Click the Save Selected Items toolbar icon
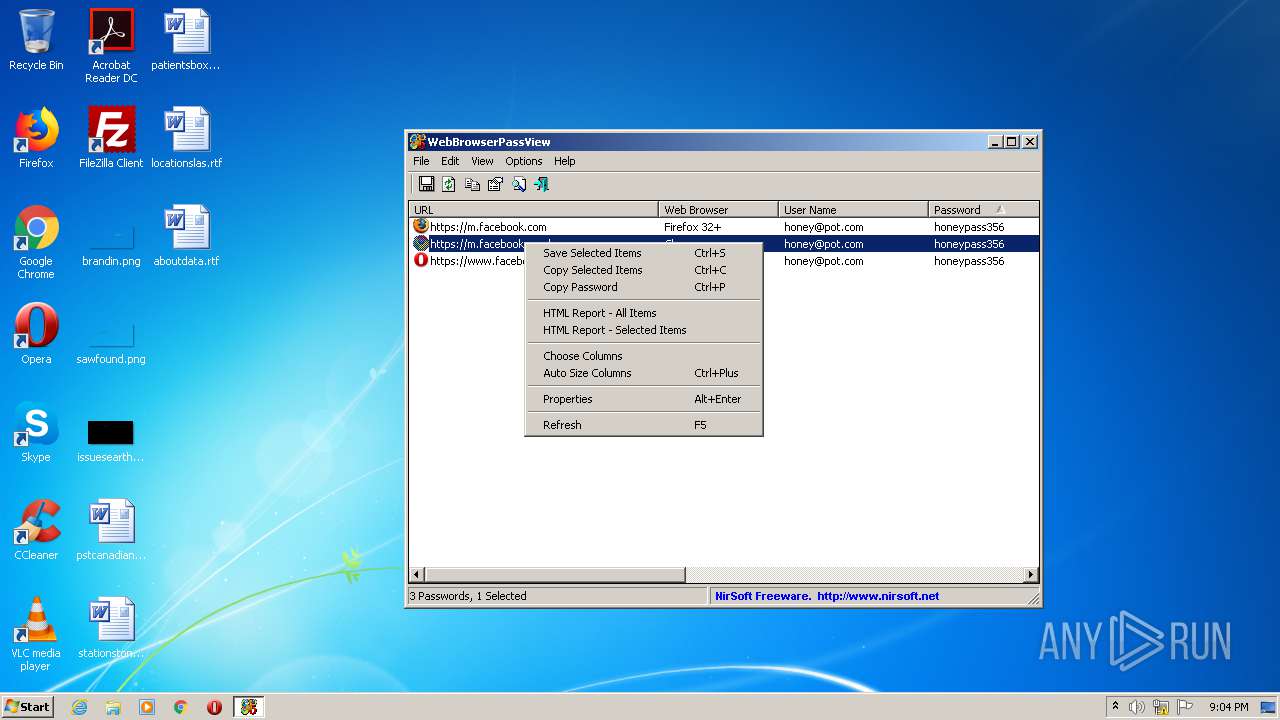 427,184
